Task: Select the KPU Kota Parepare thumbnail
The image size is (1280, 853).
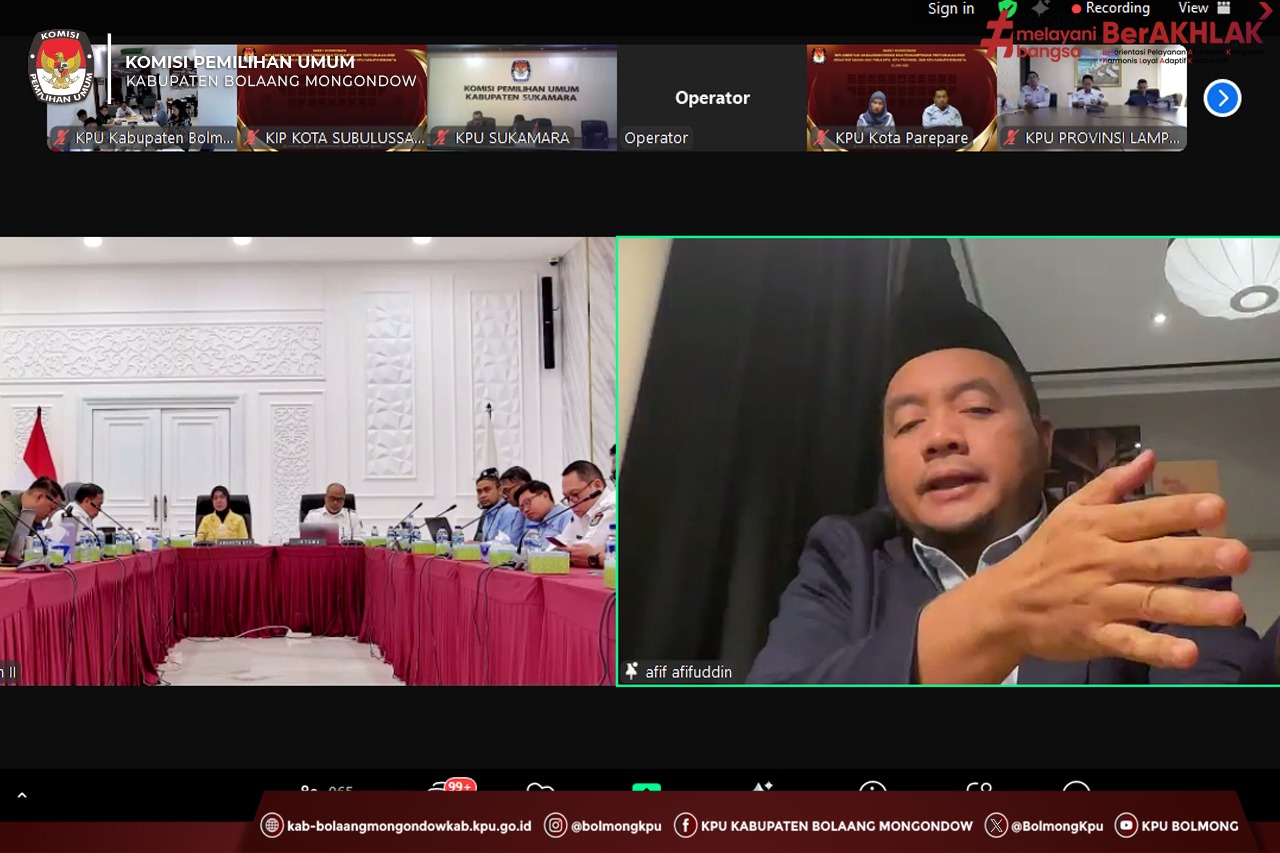Action: [x=902, y=97]
